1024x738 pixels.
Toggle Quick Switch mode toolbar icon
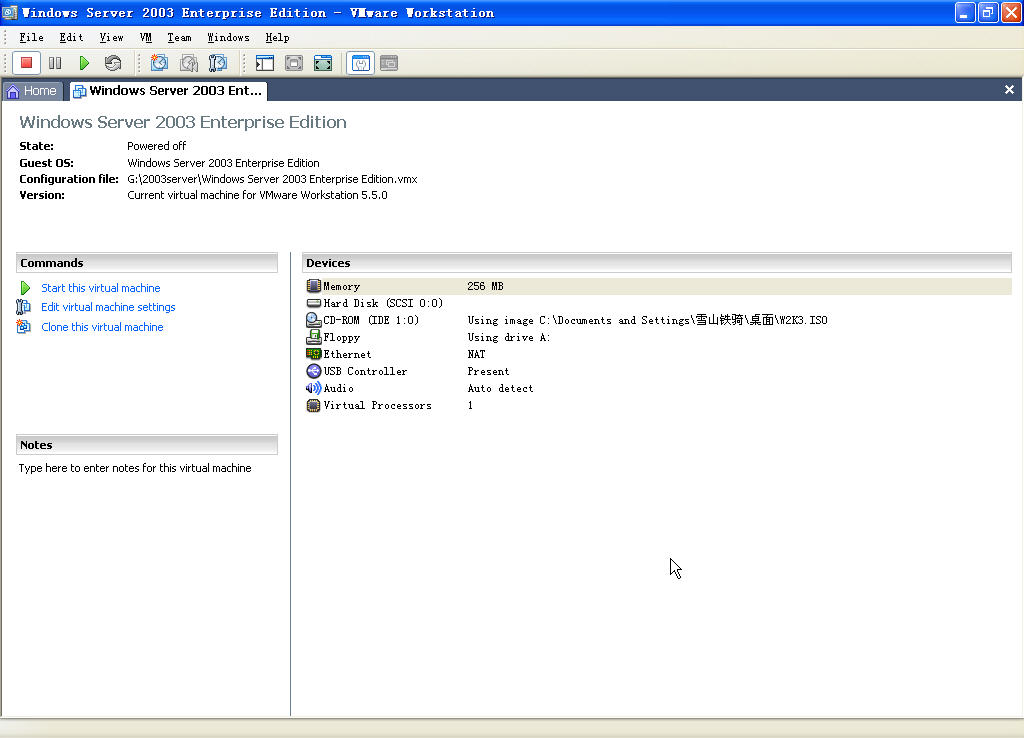pos(294,63)
